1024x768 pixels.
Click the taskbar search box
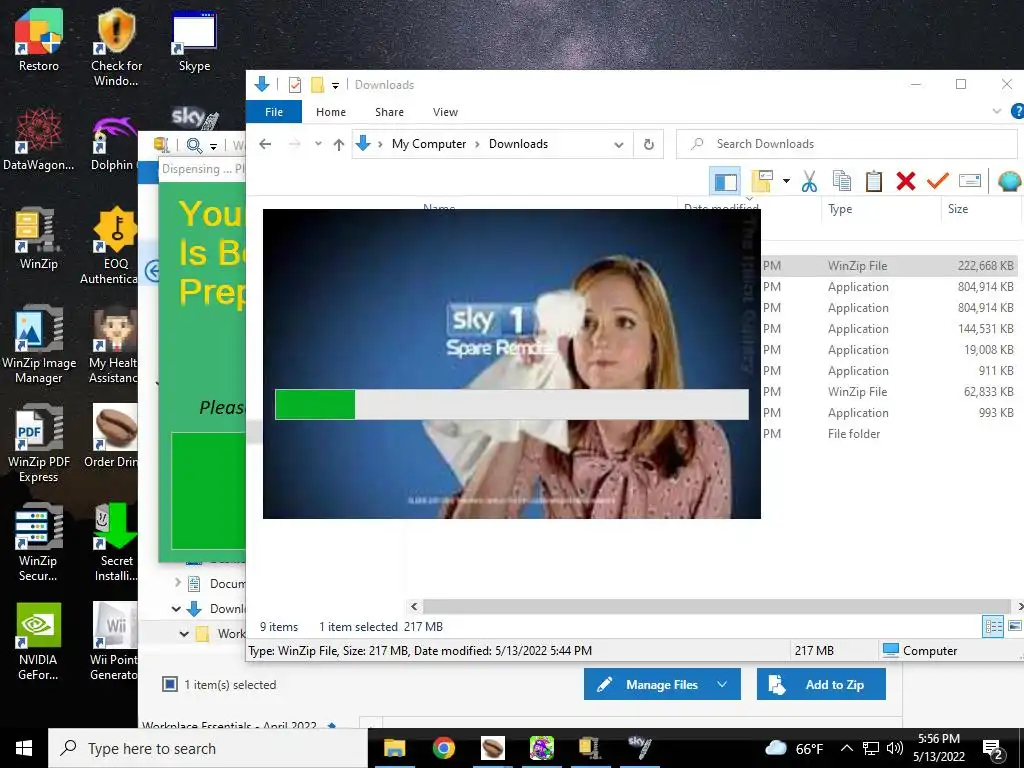coord(208,748)
